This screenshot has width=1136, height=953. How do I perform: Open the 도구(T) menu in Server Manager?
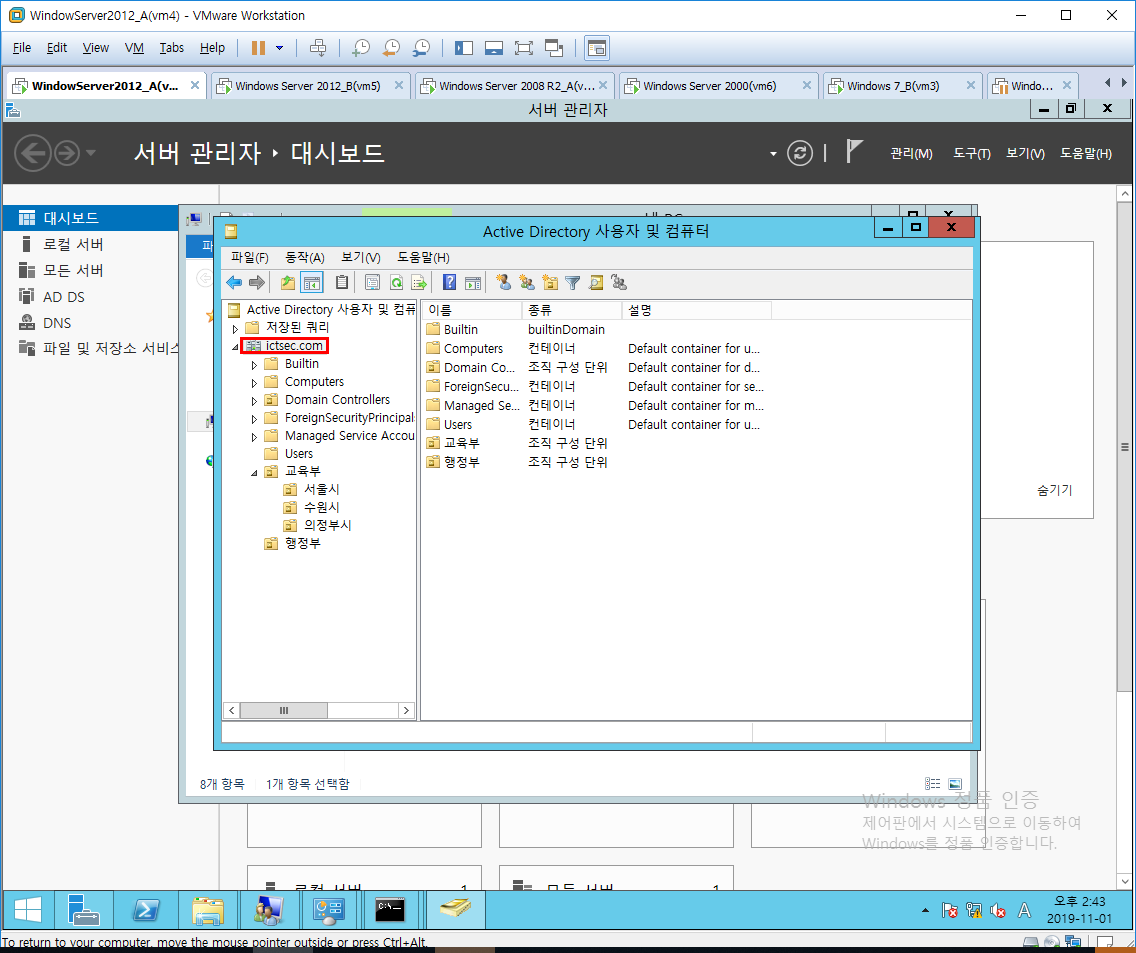(x=972, y=154)
